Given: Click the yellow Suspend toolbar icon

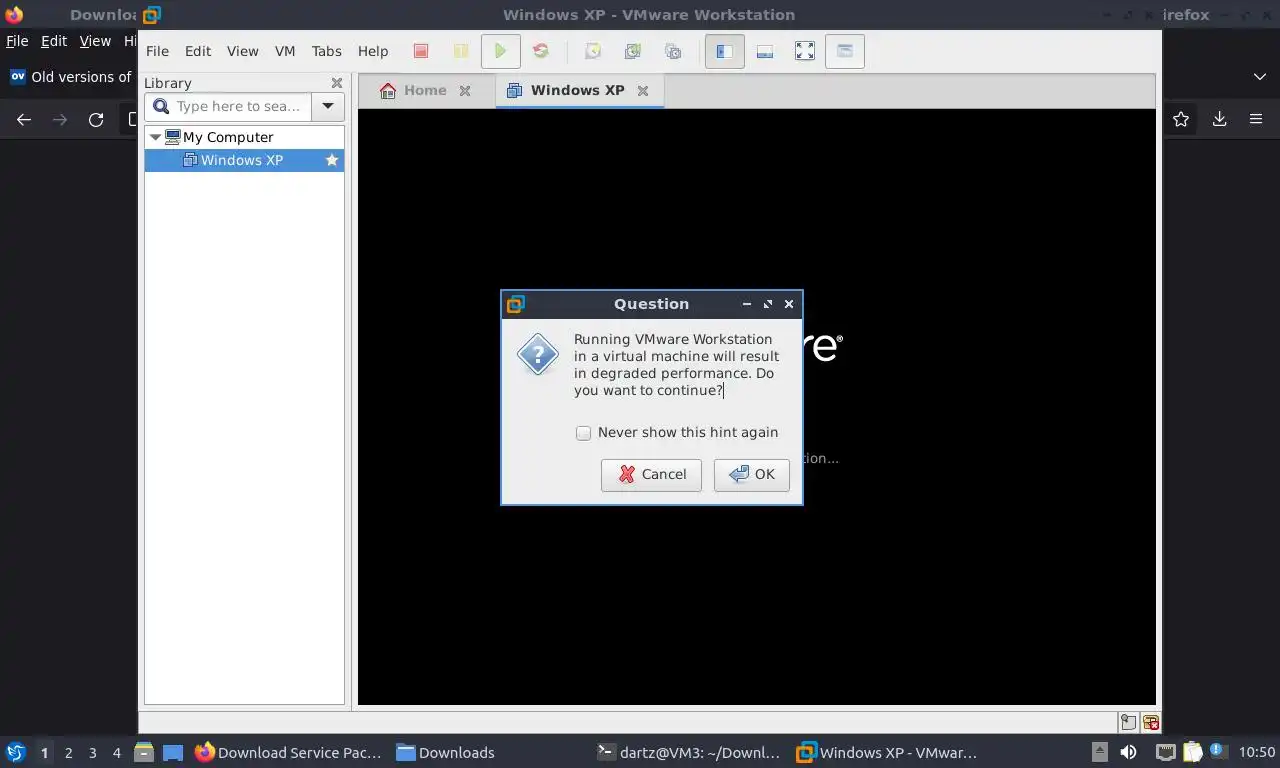Looking at the screenshot, I should click(x=461, y=51).
